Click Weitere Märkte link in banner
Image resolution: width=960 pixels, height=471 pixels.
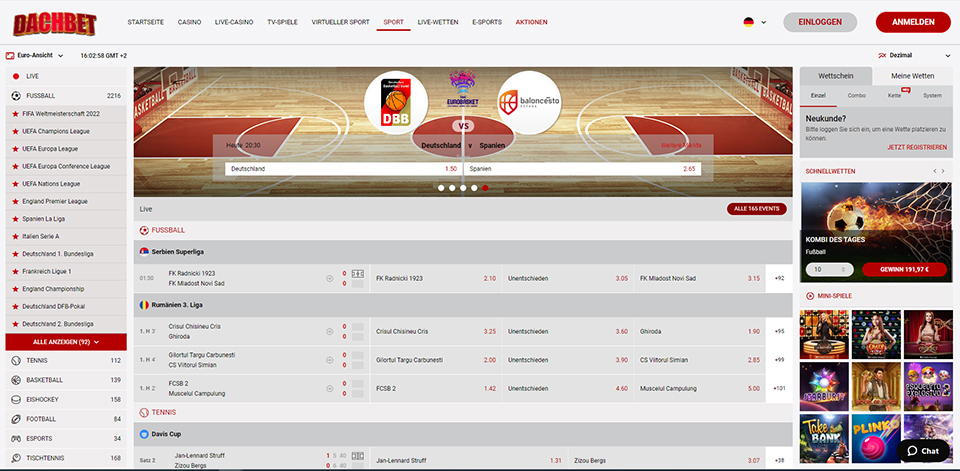coord(681,146)
